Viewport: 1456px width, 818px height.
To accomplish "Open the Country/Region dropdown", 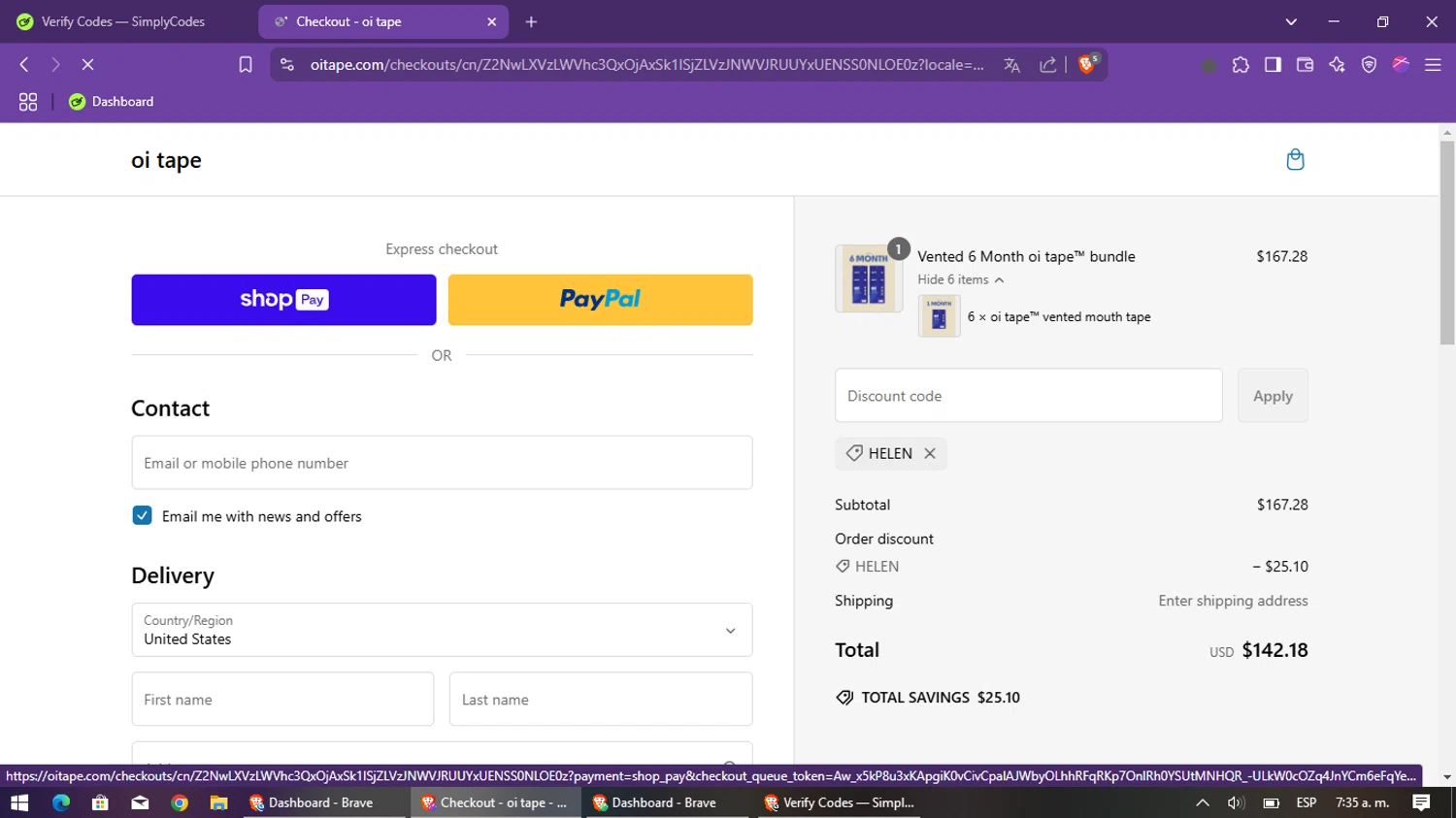I will (x=442, y=630).
